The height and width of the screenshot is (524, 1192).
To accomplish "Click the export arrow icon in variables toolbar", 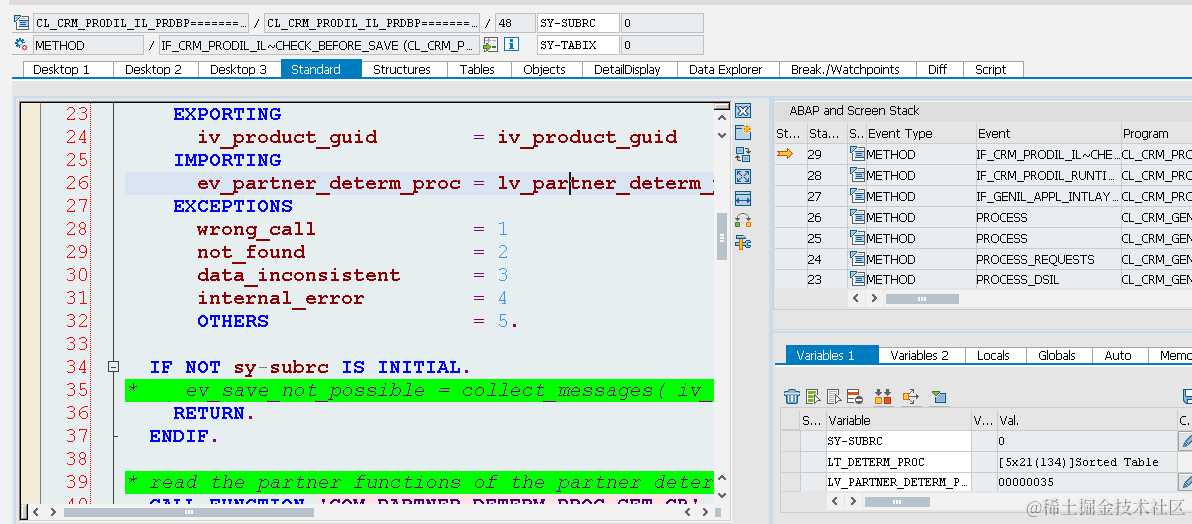I will 911,396.
